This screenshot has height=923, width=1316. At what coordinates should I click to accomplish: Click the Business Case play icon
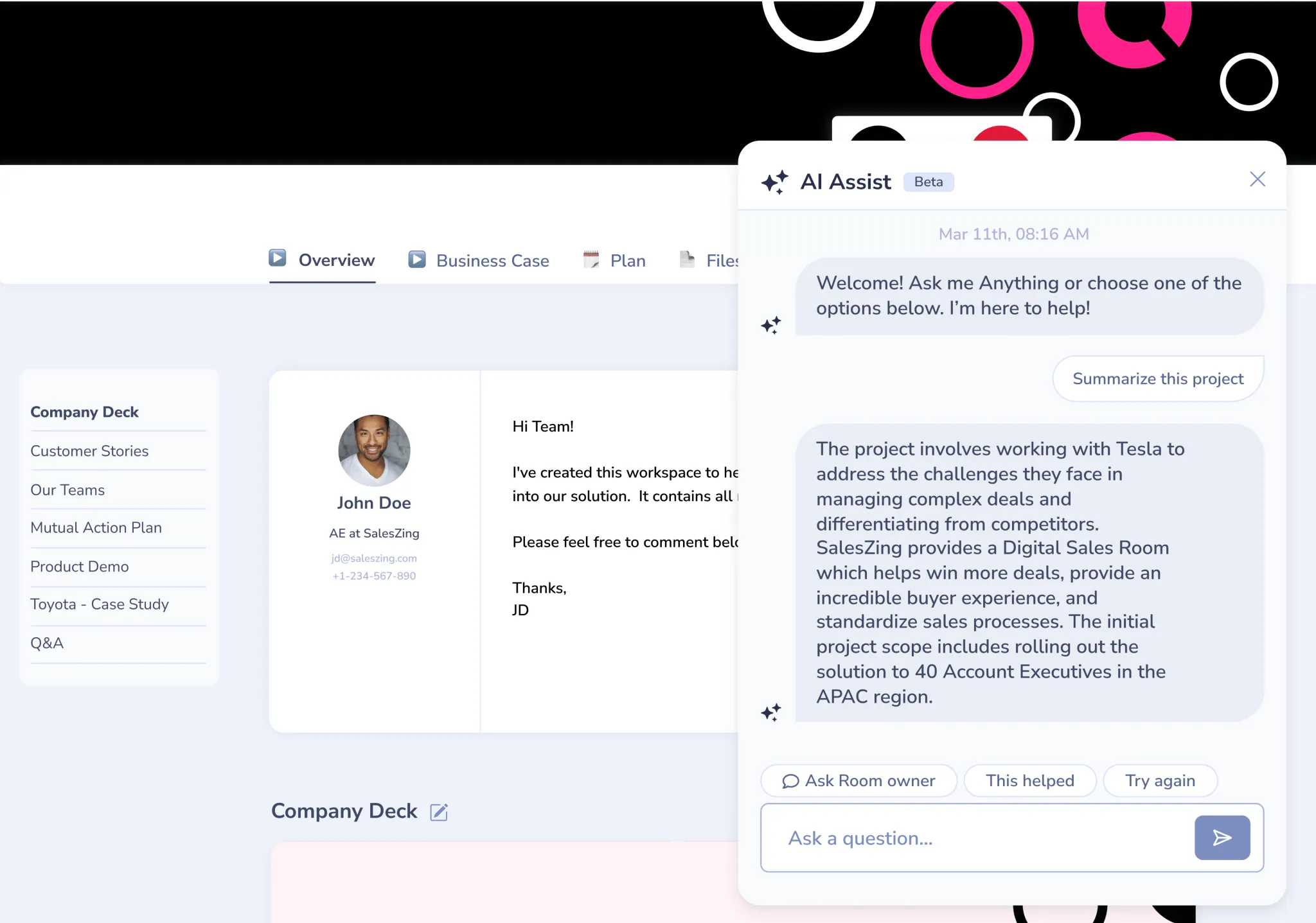tap(417, 259)
